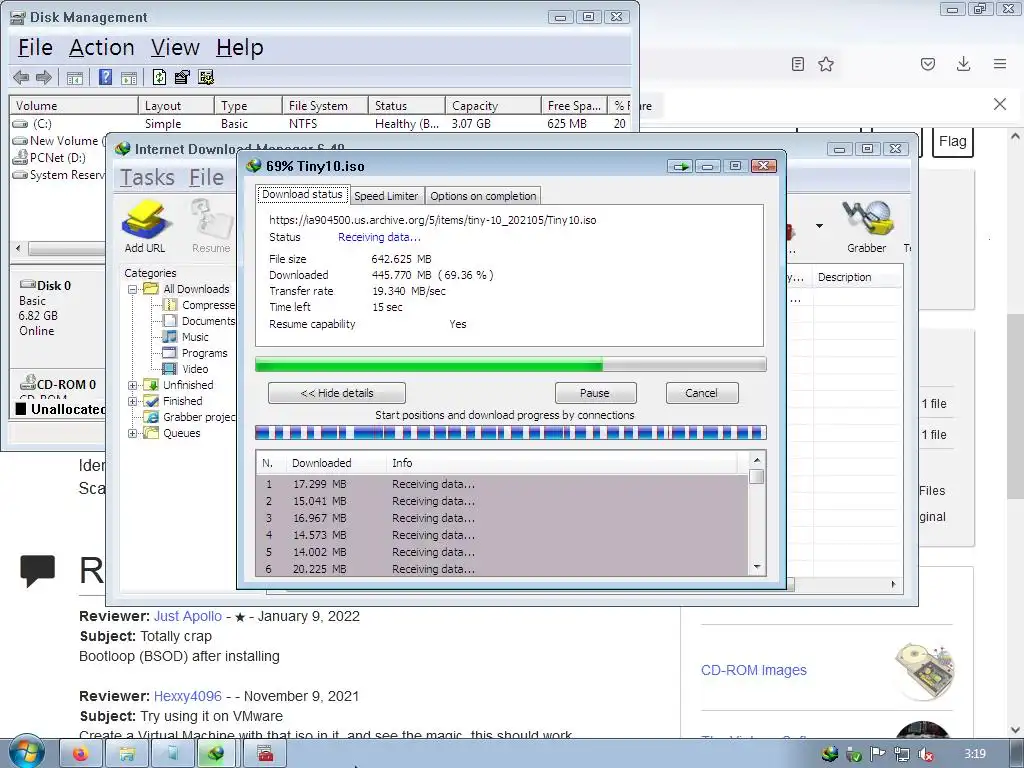
Task: Open the CD-ROM Images link
Action: pyautogui.click(x=754, y=670)
